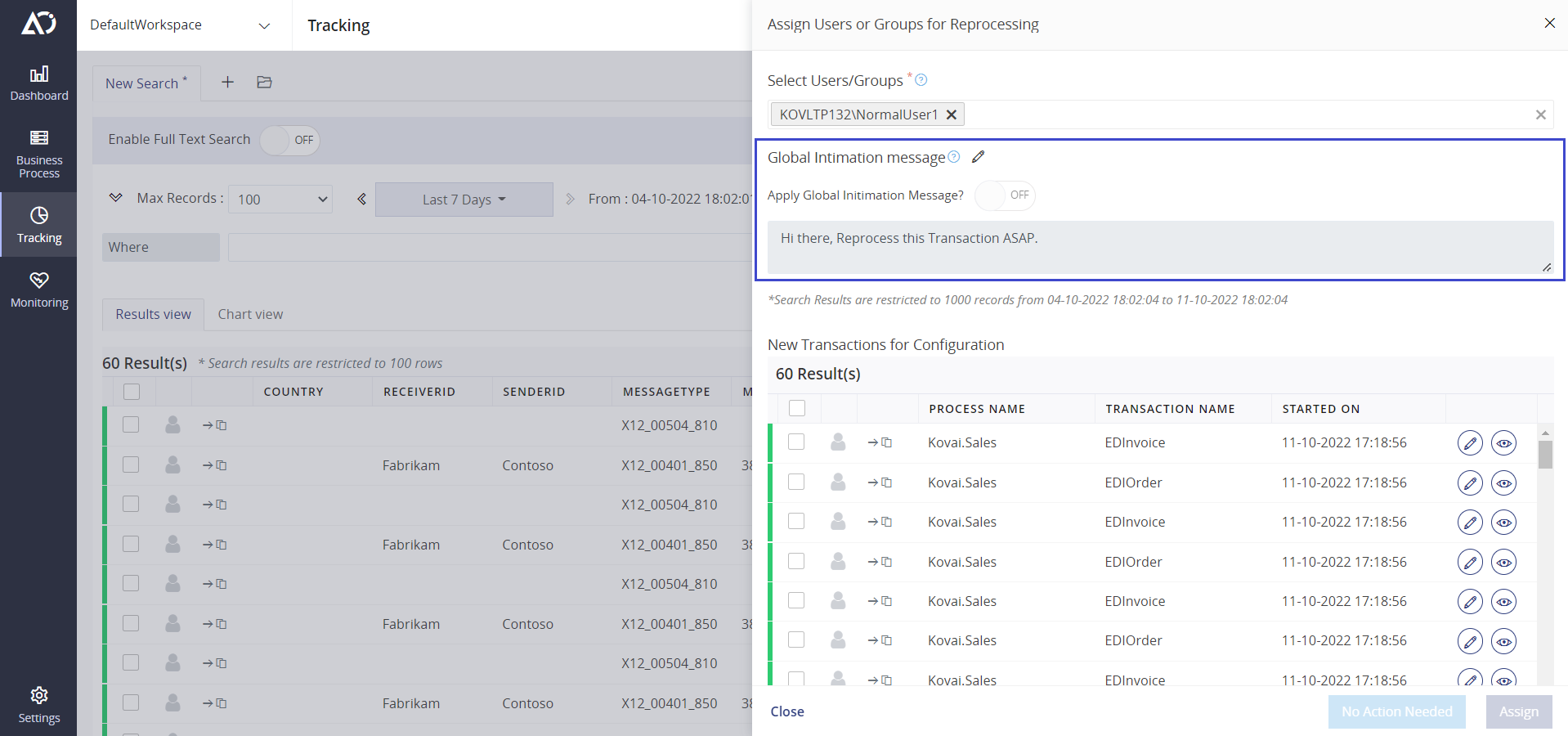Switch to Results view tab
The width and height of the screenshot is (1568, 736).
point(153,314)
